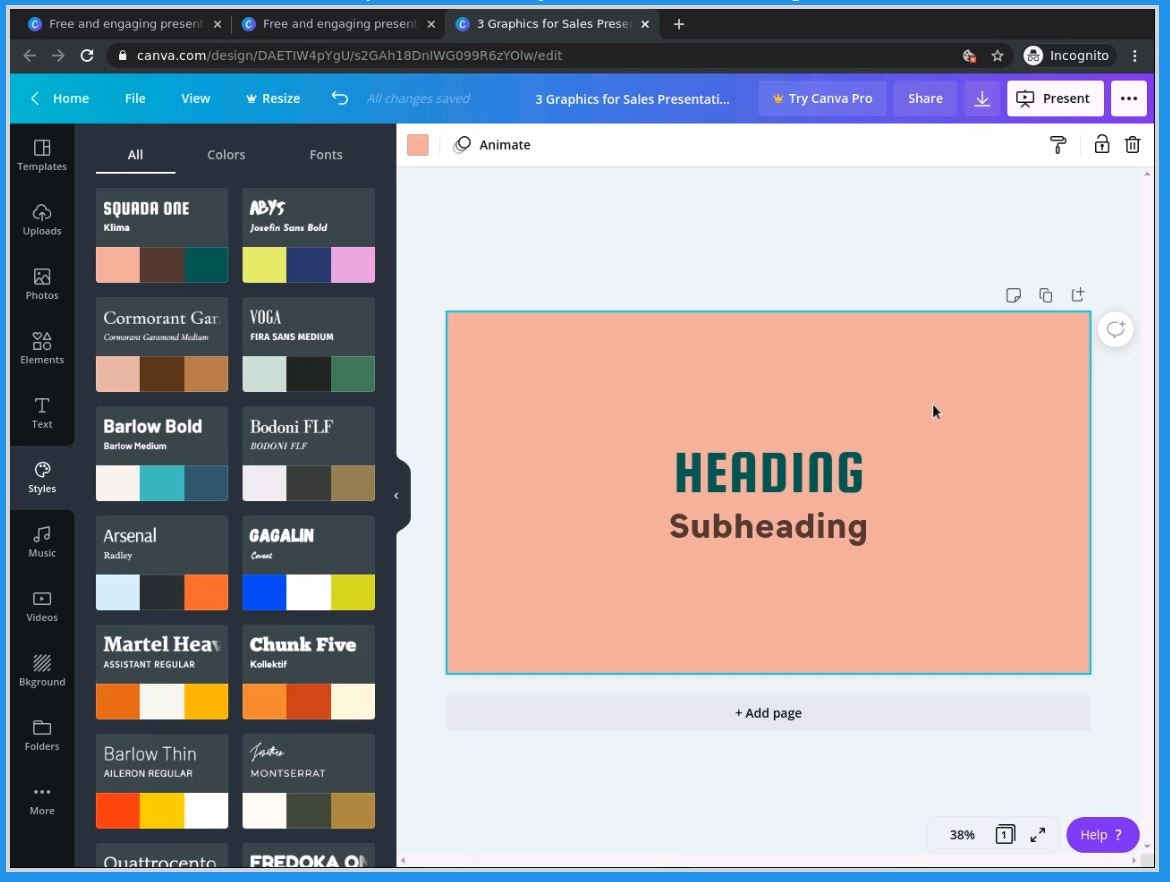Image resolution: width=1170 pixels, height=882 pixels.
Task: Delete the current page with the trash icon
Action: 1132,144
